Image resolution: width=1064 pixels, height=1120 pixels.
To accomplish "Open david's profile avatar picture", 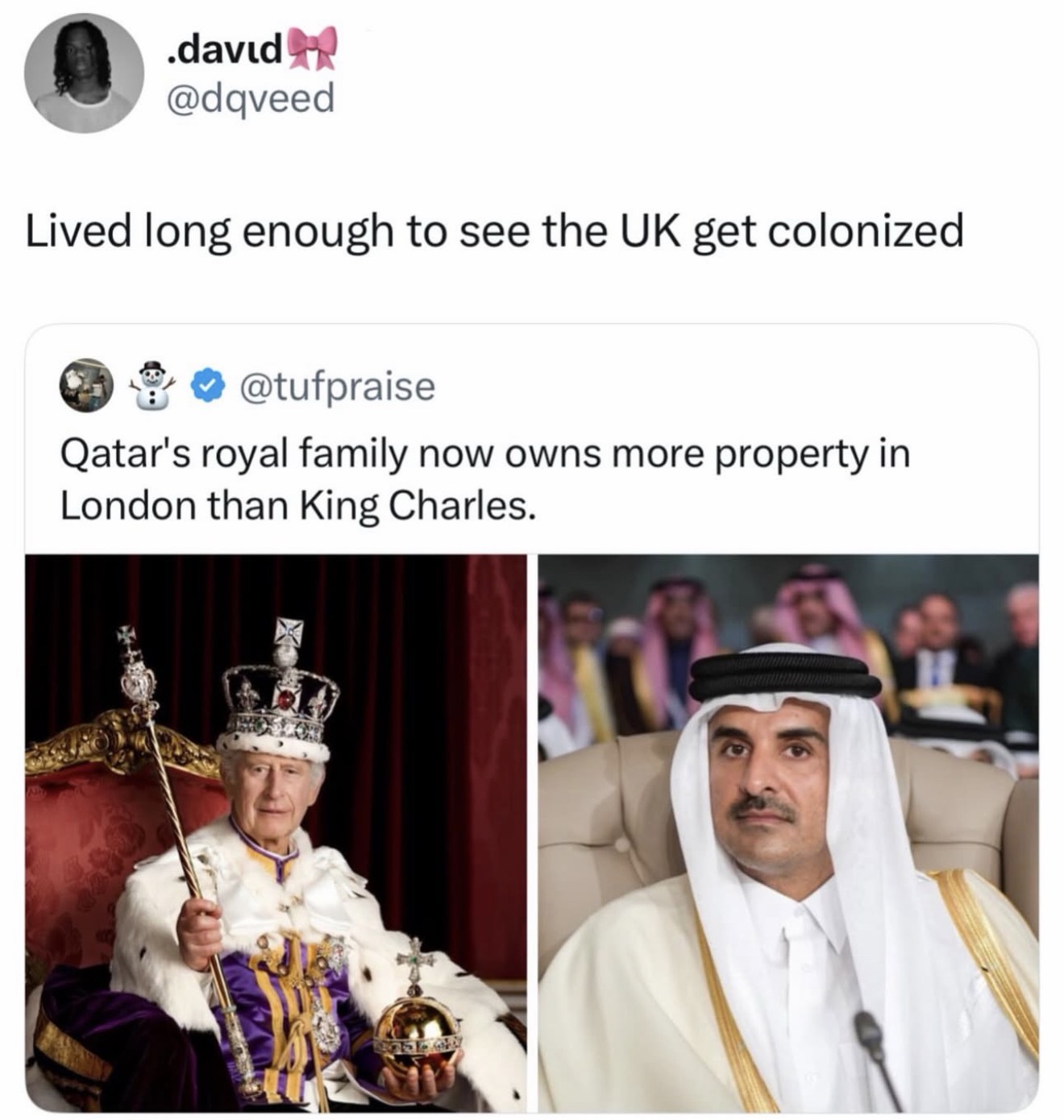I will point(84,73).
